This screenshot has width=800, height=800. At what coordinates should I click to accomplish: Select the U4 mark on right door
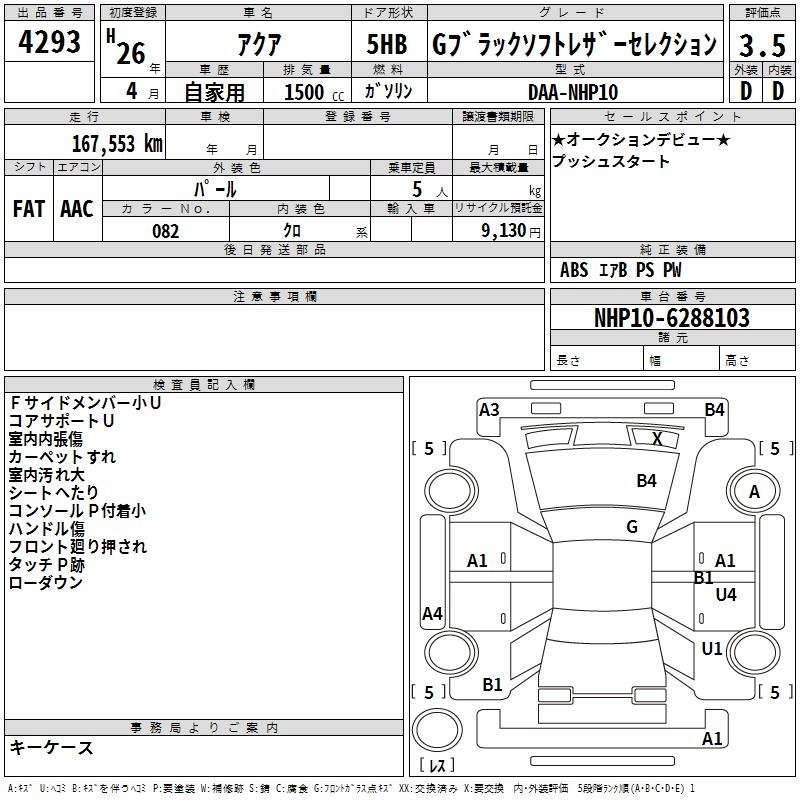(x=726, y=594)
